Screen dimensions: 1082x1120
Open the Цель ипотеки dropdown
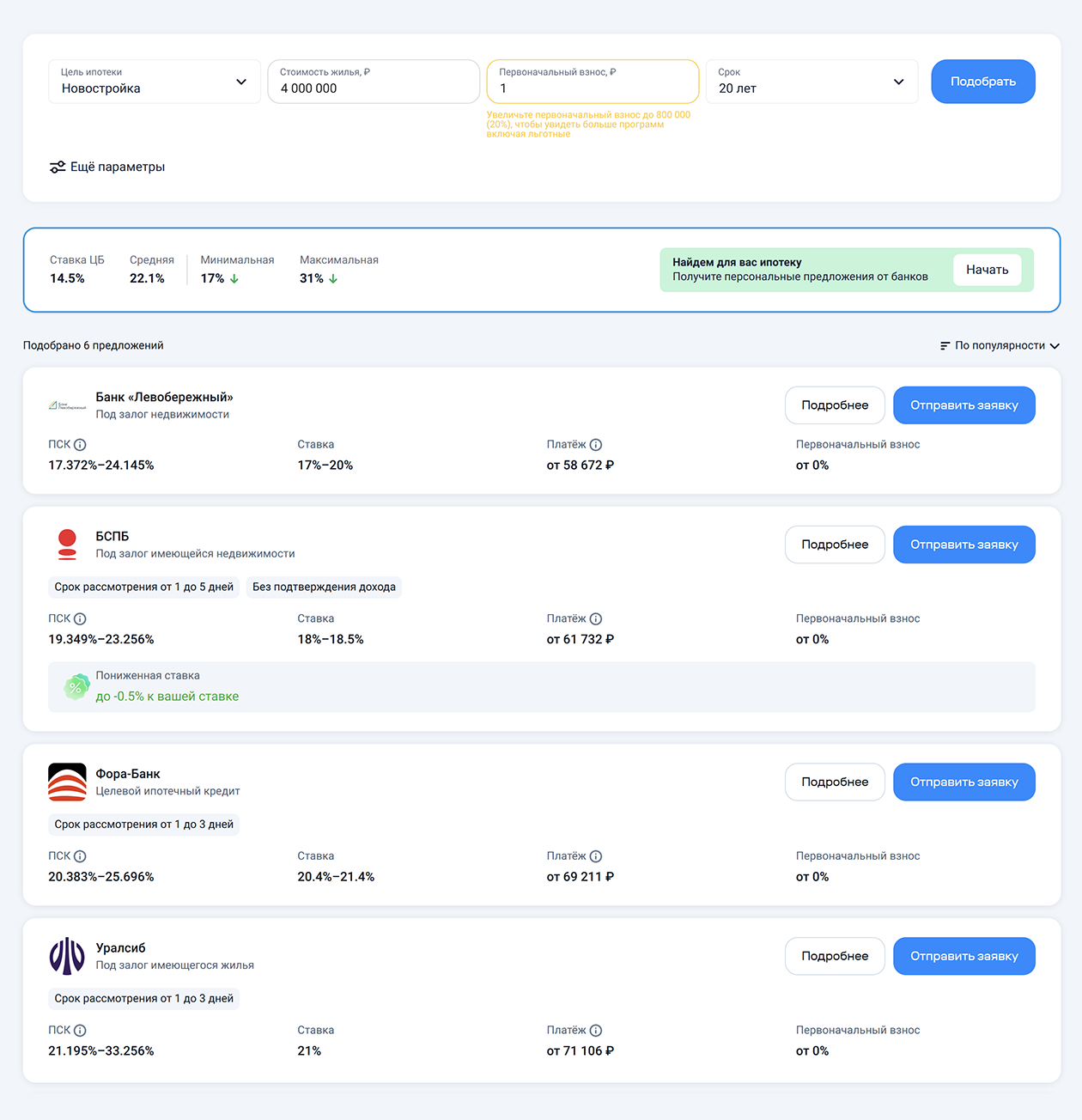(155, 82)
